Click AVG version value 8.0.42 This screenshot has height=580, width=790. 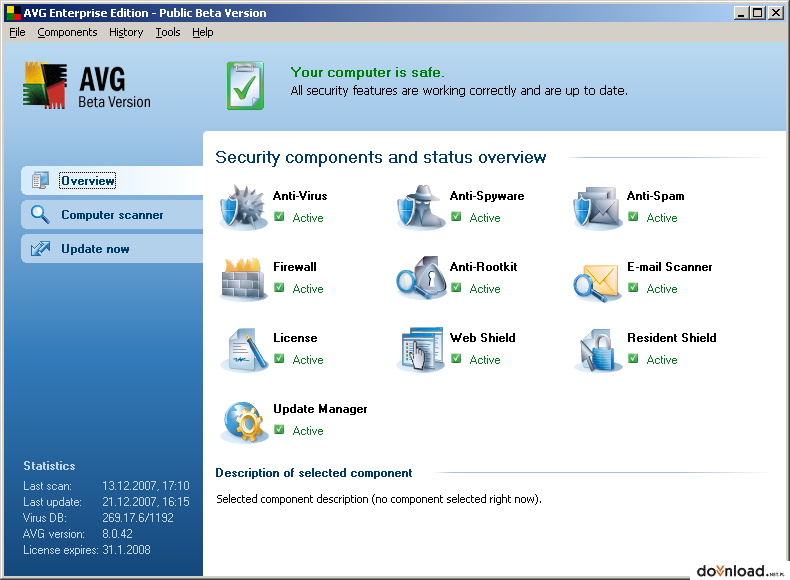pos(117,534)
